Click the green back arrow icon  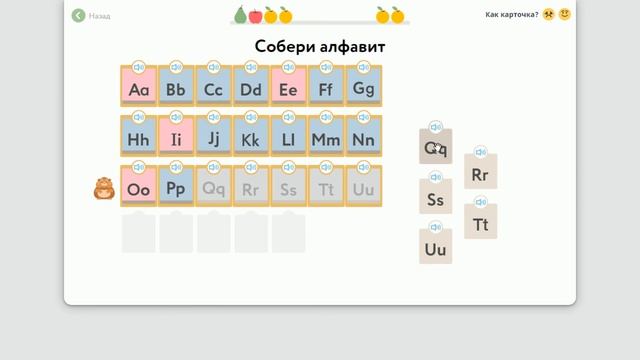point(78,16)
